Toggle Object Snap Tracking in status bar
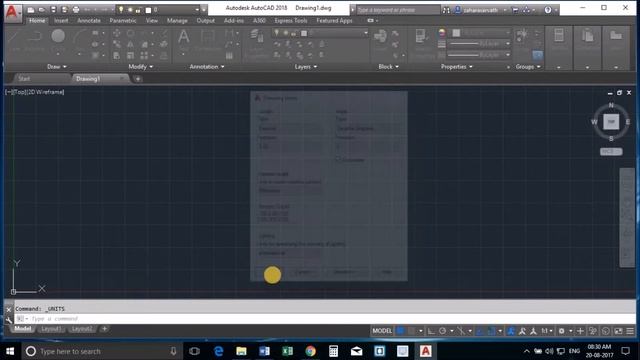This screenshot has height=360, width=640. click(x=480, y=331)
